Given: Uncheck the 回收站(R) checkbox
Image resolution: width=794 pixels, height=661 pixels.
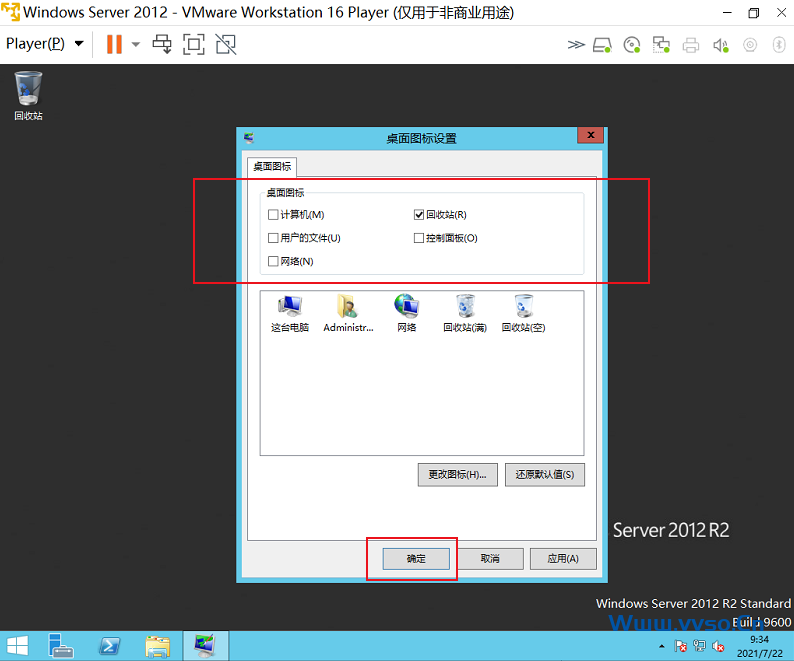Looking at the screenshot, I should (x=419, y=215).
